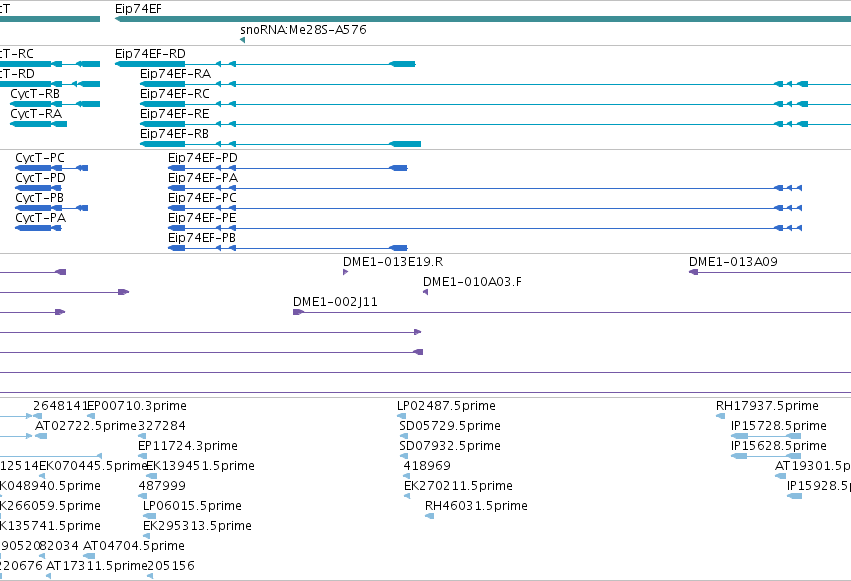Click the SD07932.5prime label

[450, 446]
